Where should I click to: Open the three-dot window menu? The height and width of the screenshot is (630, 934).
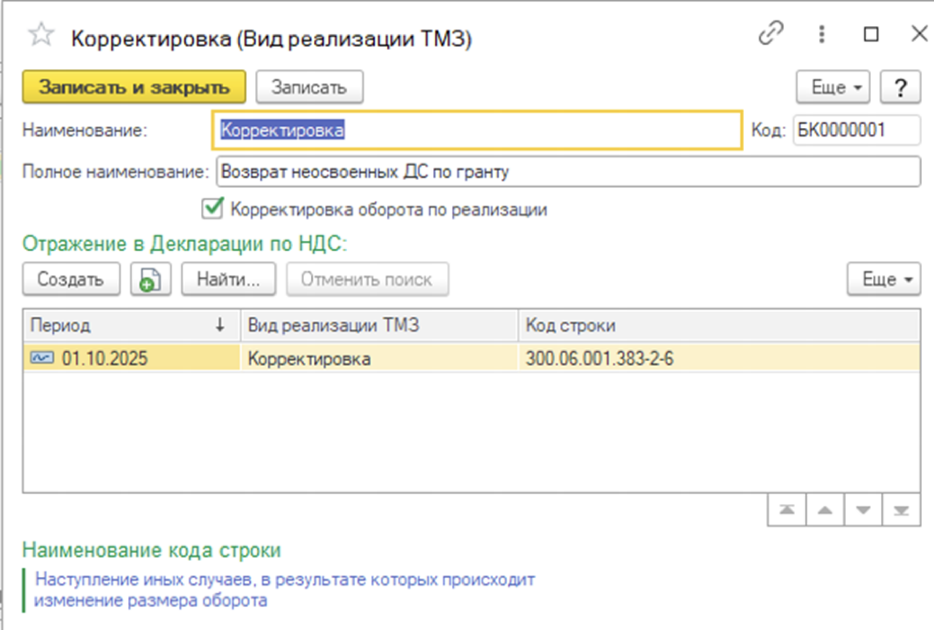point(821,35)
